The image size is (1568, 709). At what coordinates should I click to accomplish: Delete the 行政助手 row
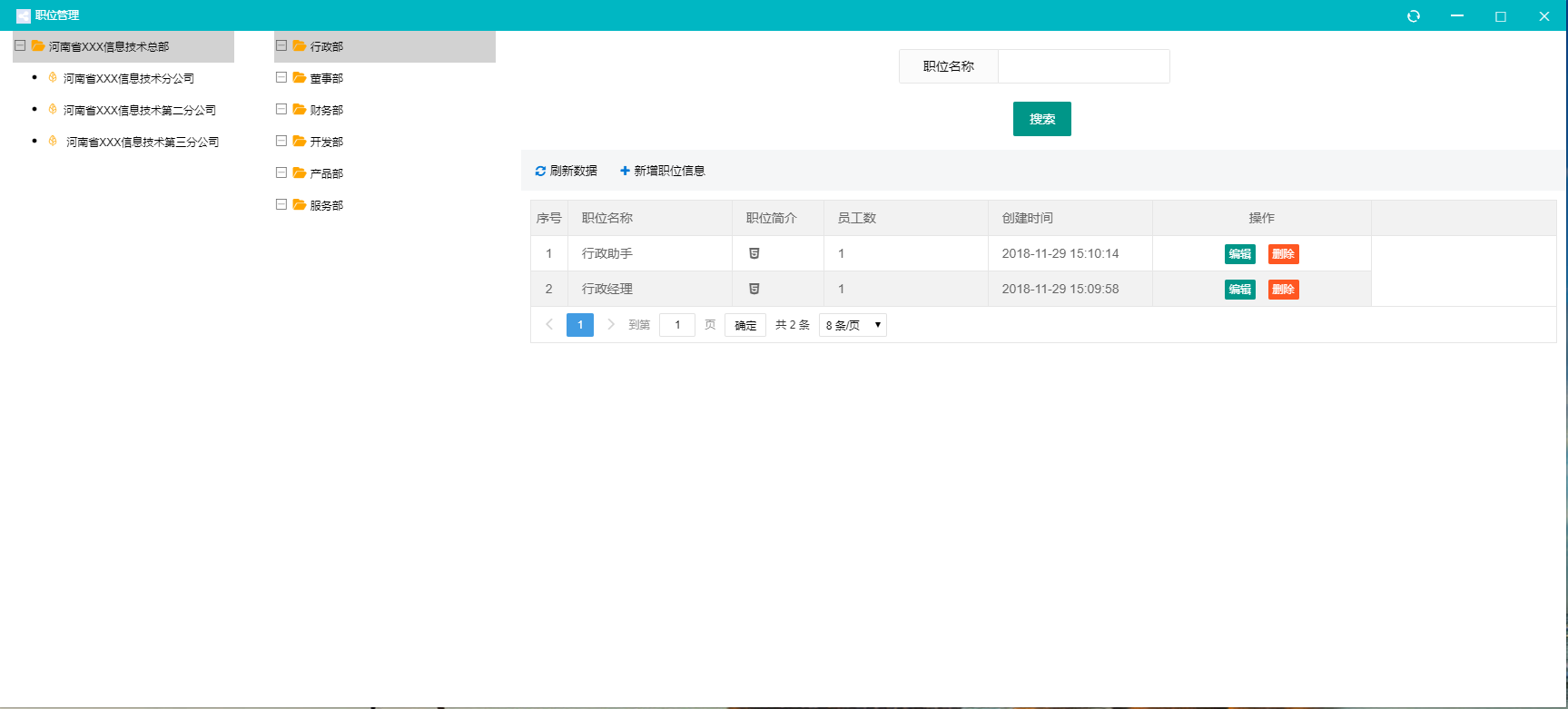(1284, 254)
